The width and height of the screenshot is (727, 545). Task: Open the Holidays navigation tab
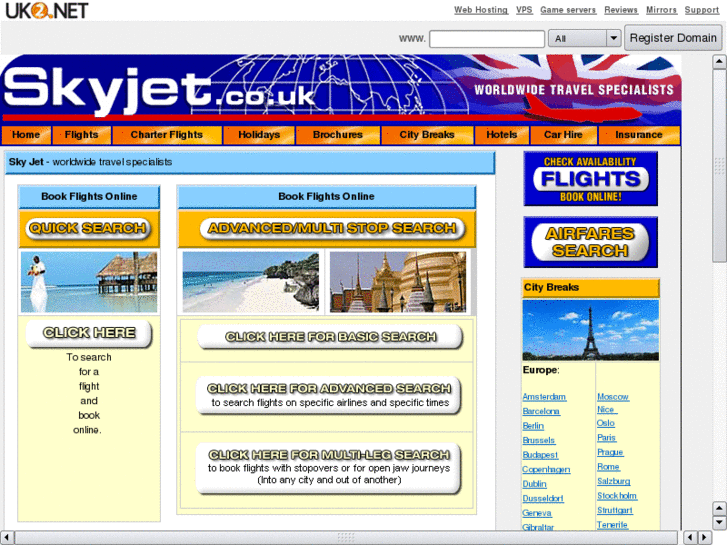pyautogui.click(x=259, y=135)
